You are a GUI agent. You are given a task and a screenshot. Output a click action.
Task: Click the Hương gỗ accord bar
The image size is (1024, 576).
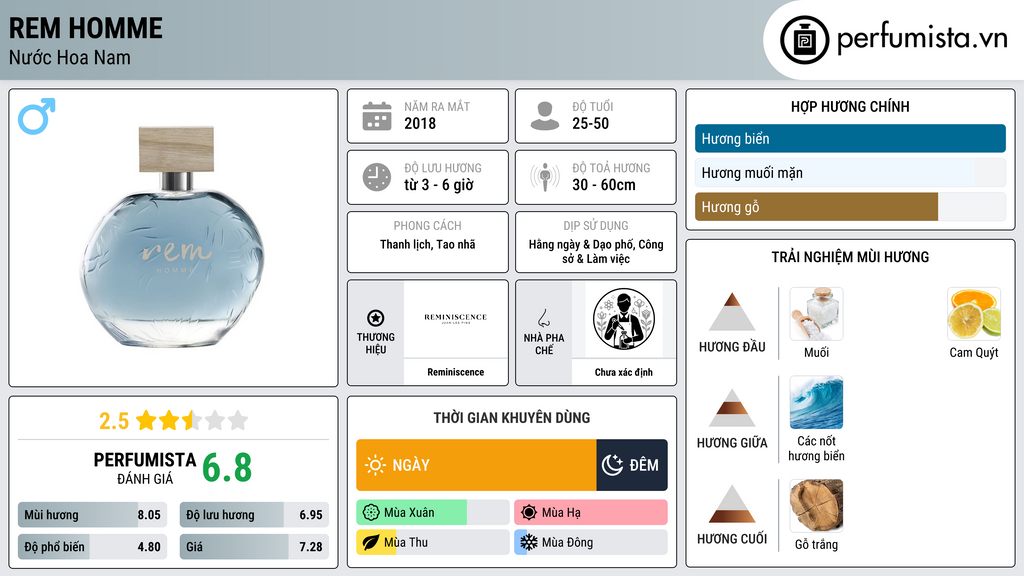tap(850, 206)
